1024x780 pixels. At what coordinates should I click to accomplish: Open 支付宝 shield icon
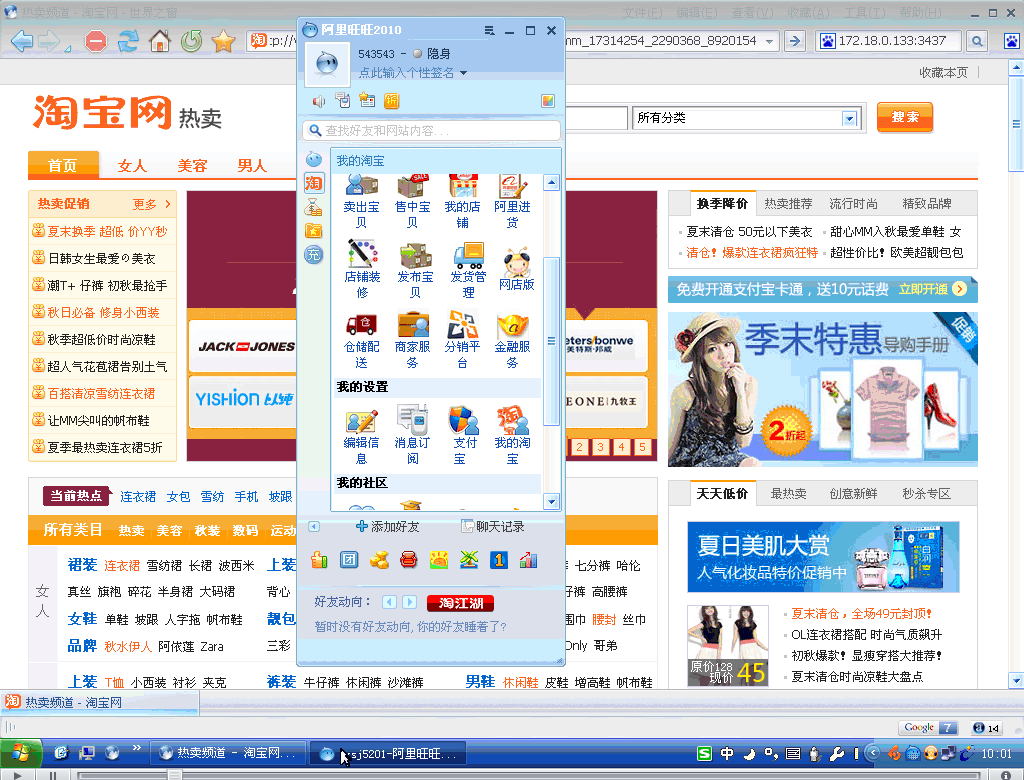coord(462,434)
